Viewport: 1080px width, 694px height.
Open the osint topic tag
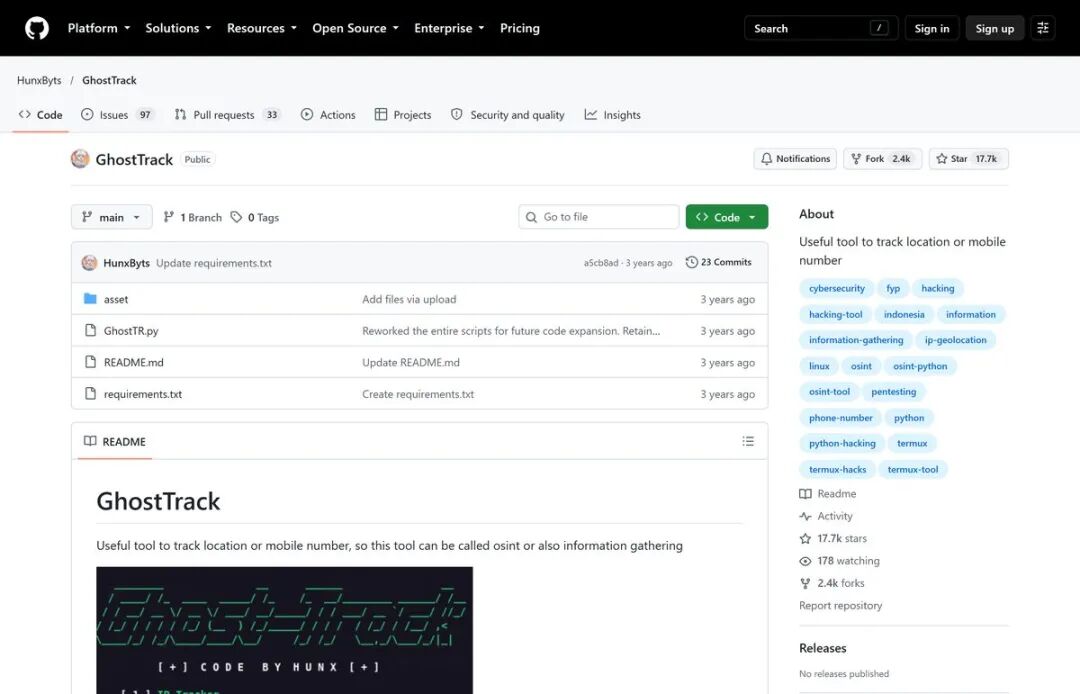(x=861, y=366)
